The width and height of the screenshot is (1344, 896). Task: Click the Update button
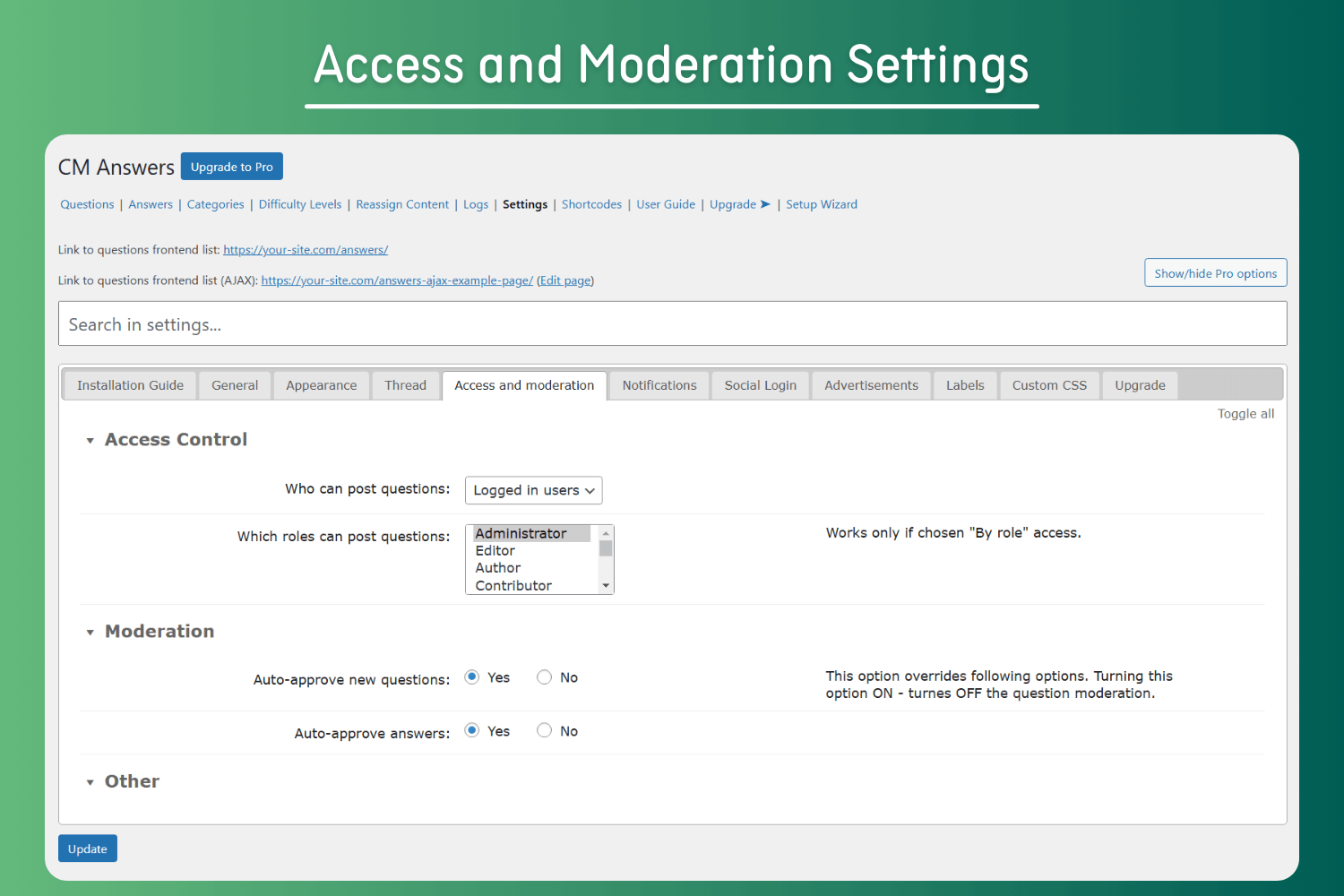pyautogui.click(x=88, y=849)
